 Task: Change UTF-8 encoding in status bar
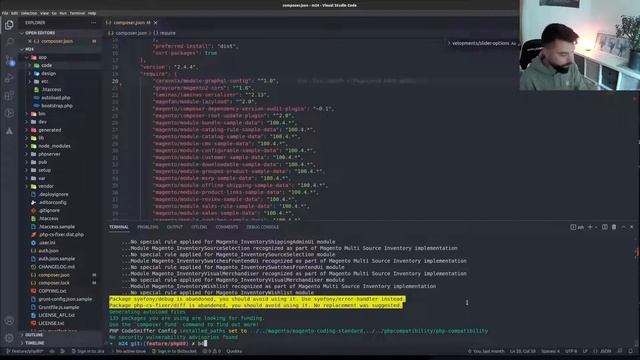[571, 351]
